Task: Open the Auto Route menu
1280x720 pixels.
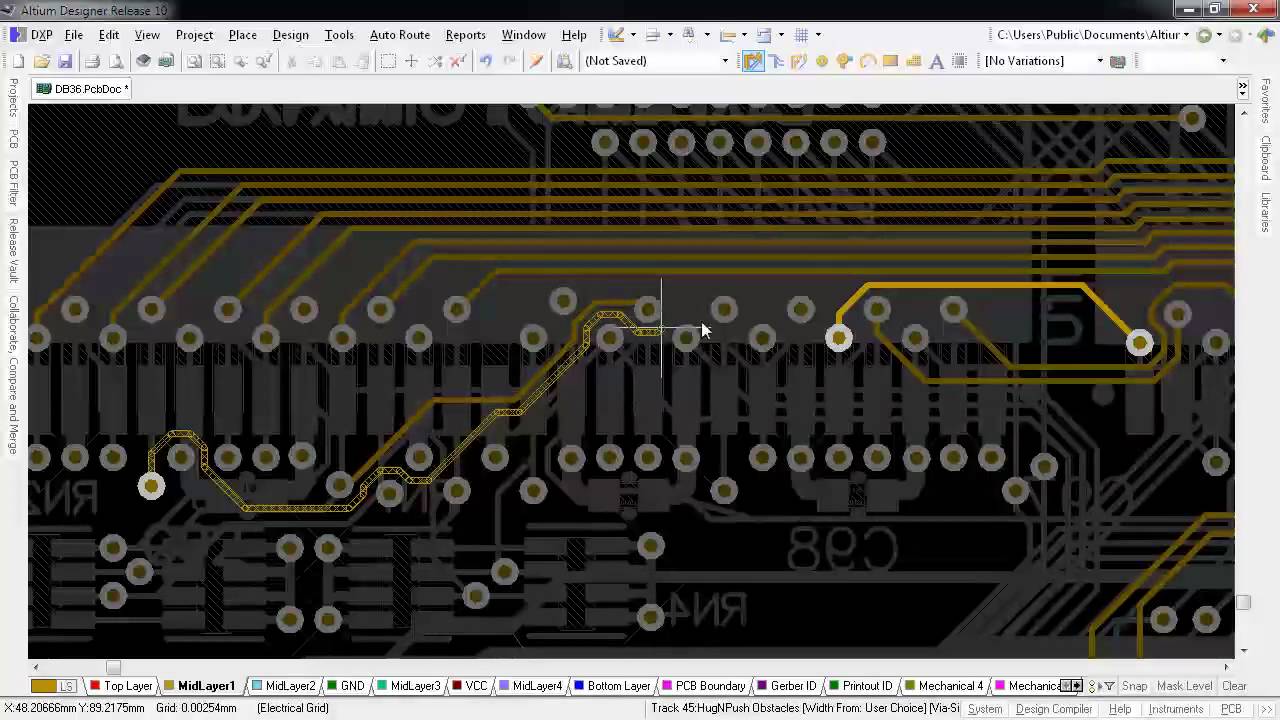Action: click(400, 35)
